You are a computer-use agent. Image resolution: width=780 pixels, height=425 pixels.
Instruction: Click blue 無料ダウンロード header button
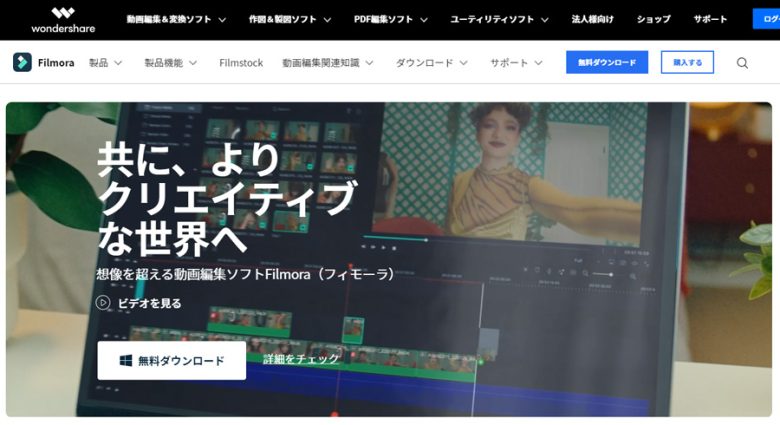click(x=607, y=62)
